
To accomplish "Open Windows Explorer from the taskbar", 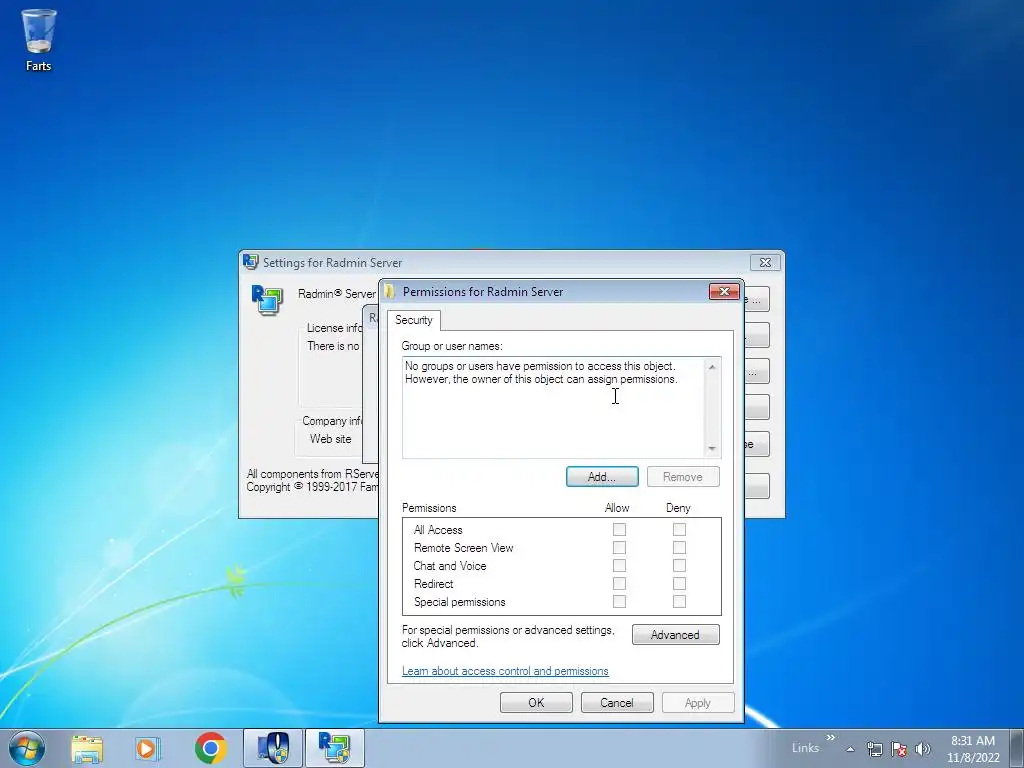I will (x=87, y=748).
